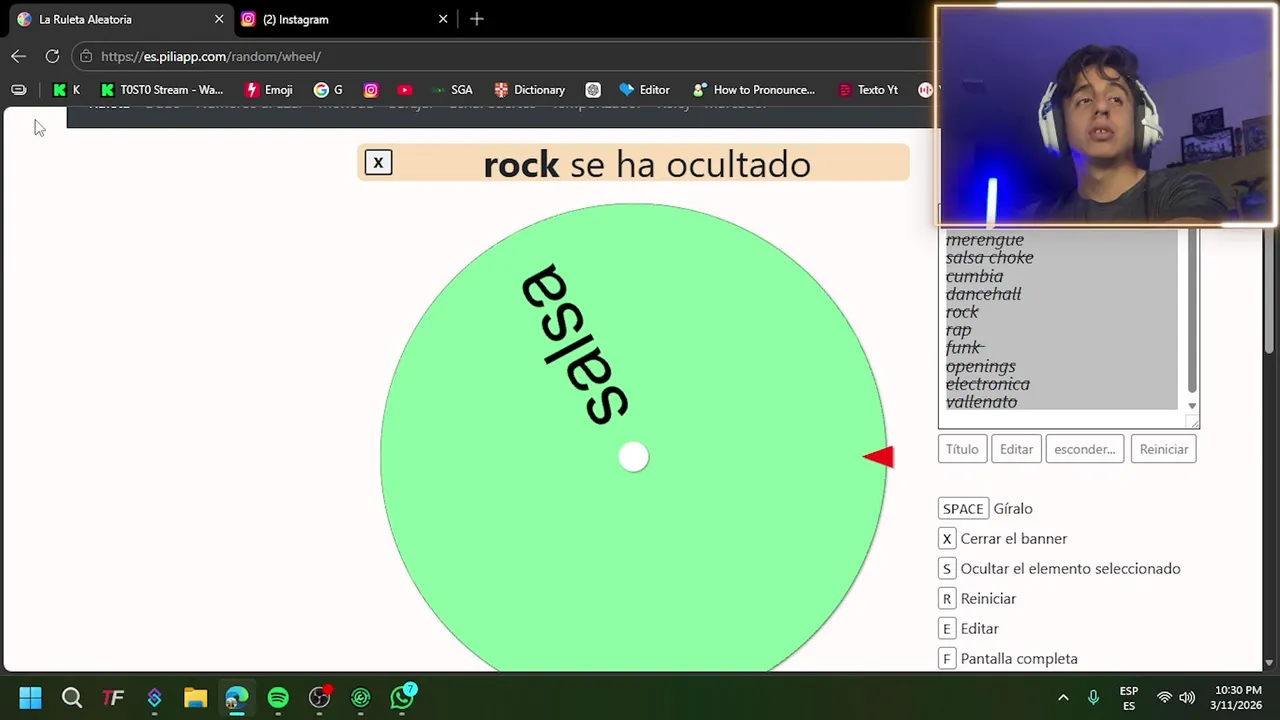The image size is (1280, 720).
Task: Select 'funk' in the items list
Action: pos(965,348)
